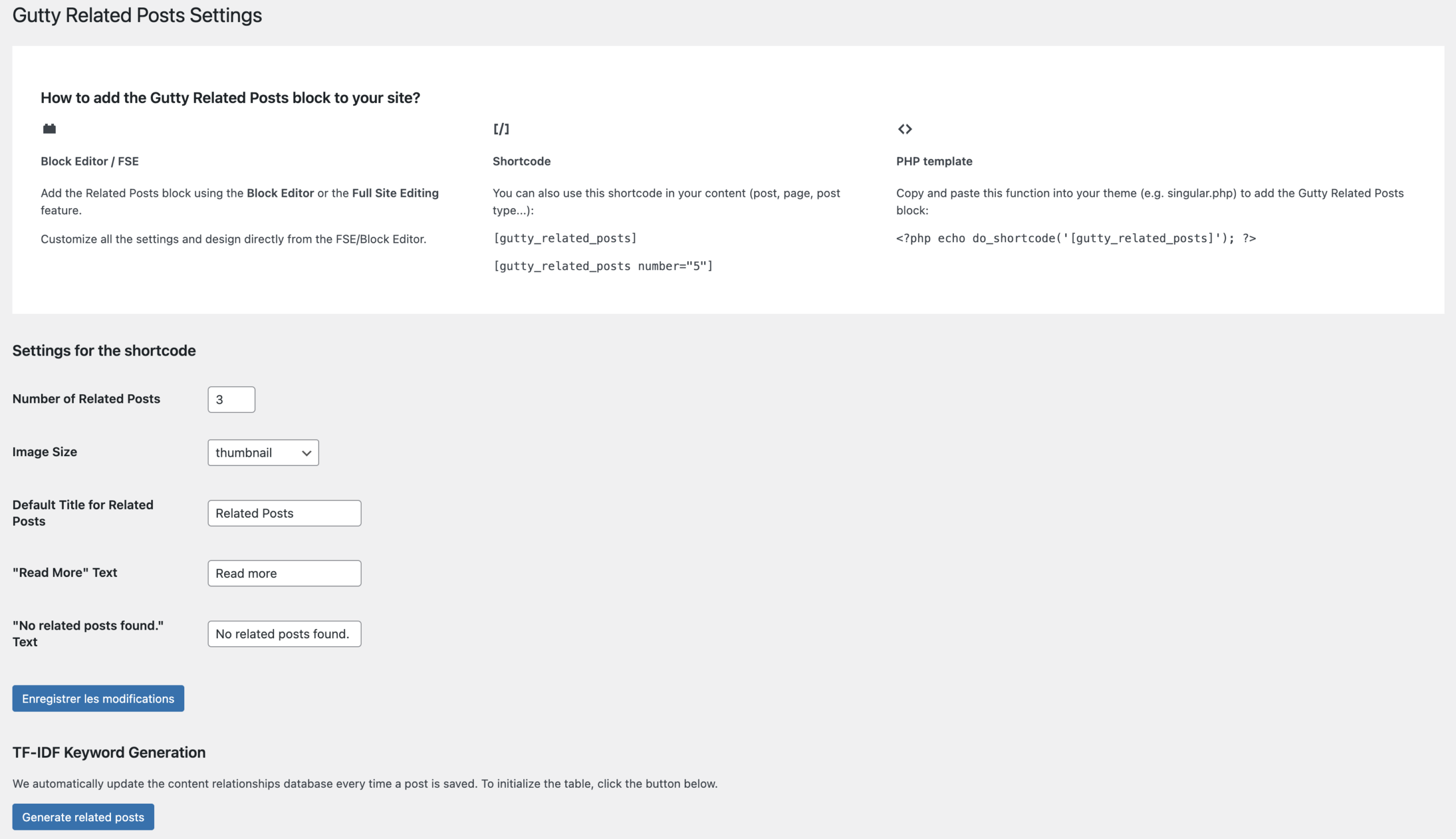1456x839 pixels.
Task: Focus the Number of Related Posts field
Action: click(x=231, y=399)
